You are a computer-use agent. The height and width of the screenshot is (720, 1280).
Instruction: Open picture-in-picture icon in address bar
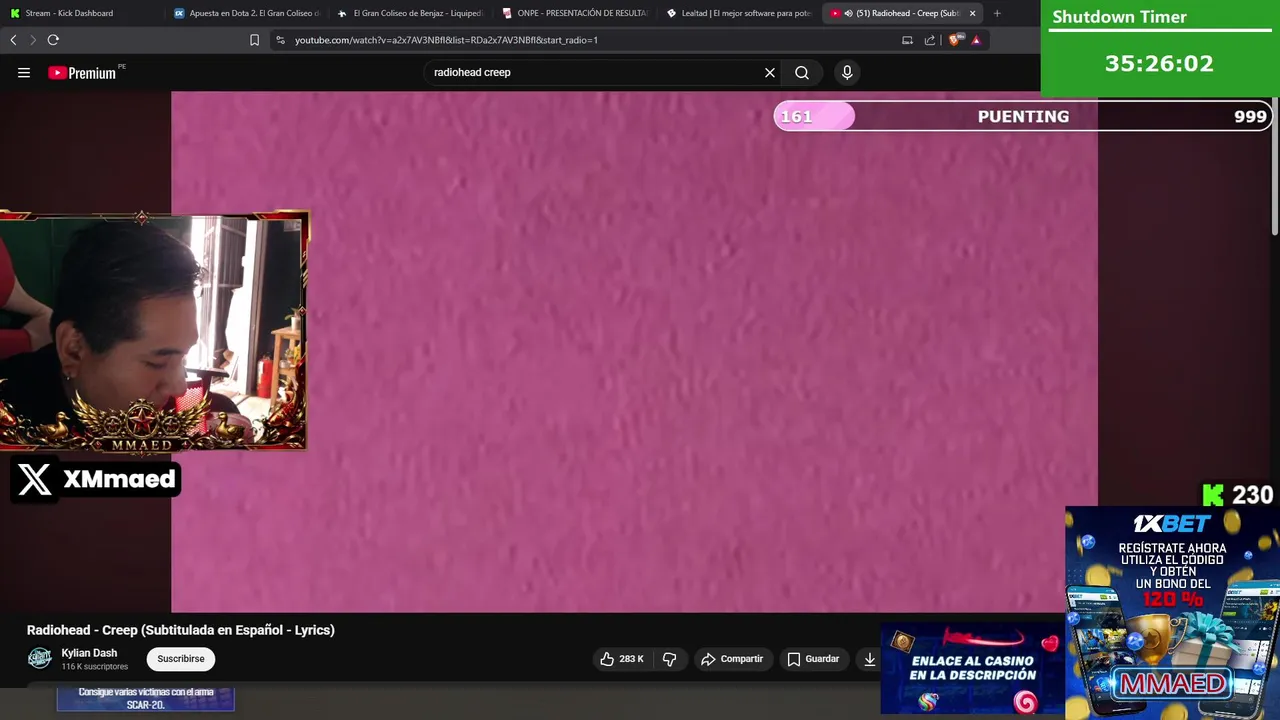click(x=907, y=40)
